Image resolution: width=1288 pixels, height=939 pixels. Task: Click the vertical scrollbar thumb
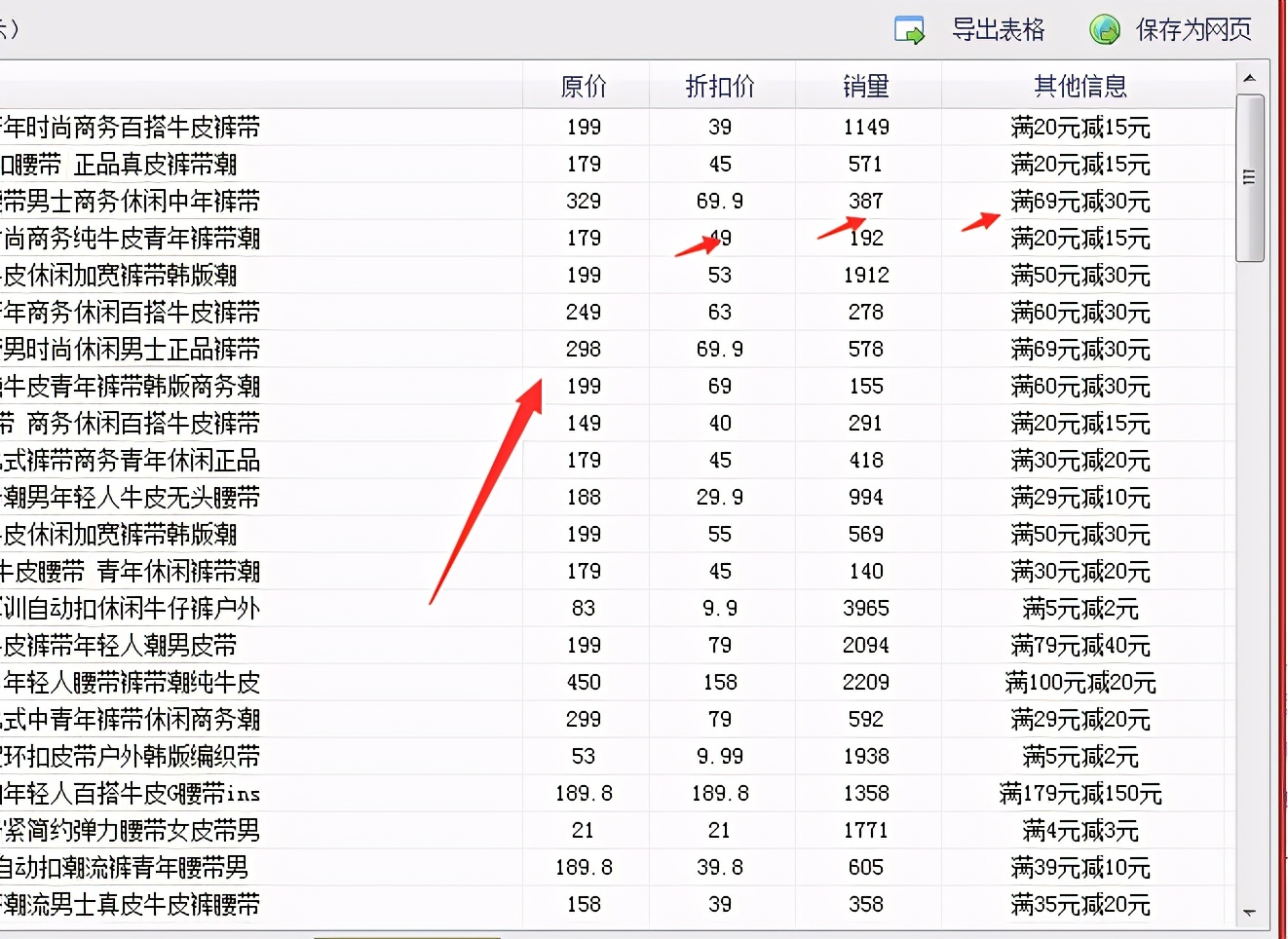point(1250,178)
